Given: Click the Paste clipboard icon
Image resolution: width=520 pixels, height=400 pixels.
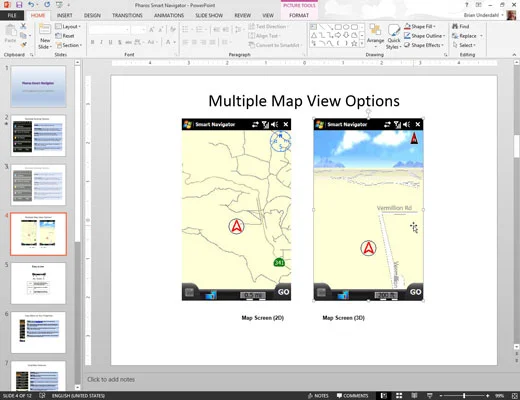Looking at the screenshot, I should [10, 31].
